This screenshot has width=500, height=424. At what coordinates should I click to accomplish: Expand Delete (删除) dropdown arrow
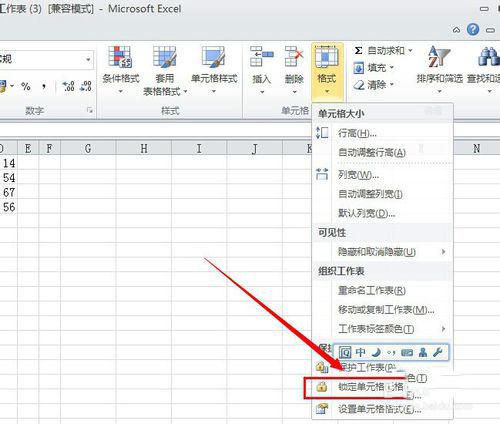294,92
